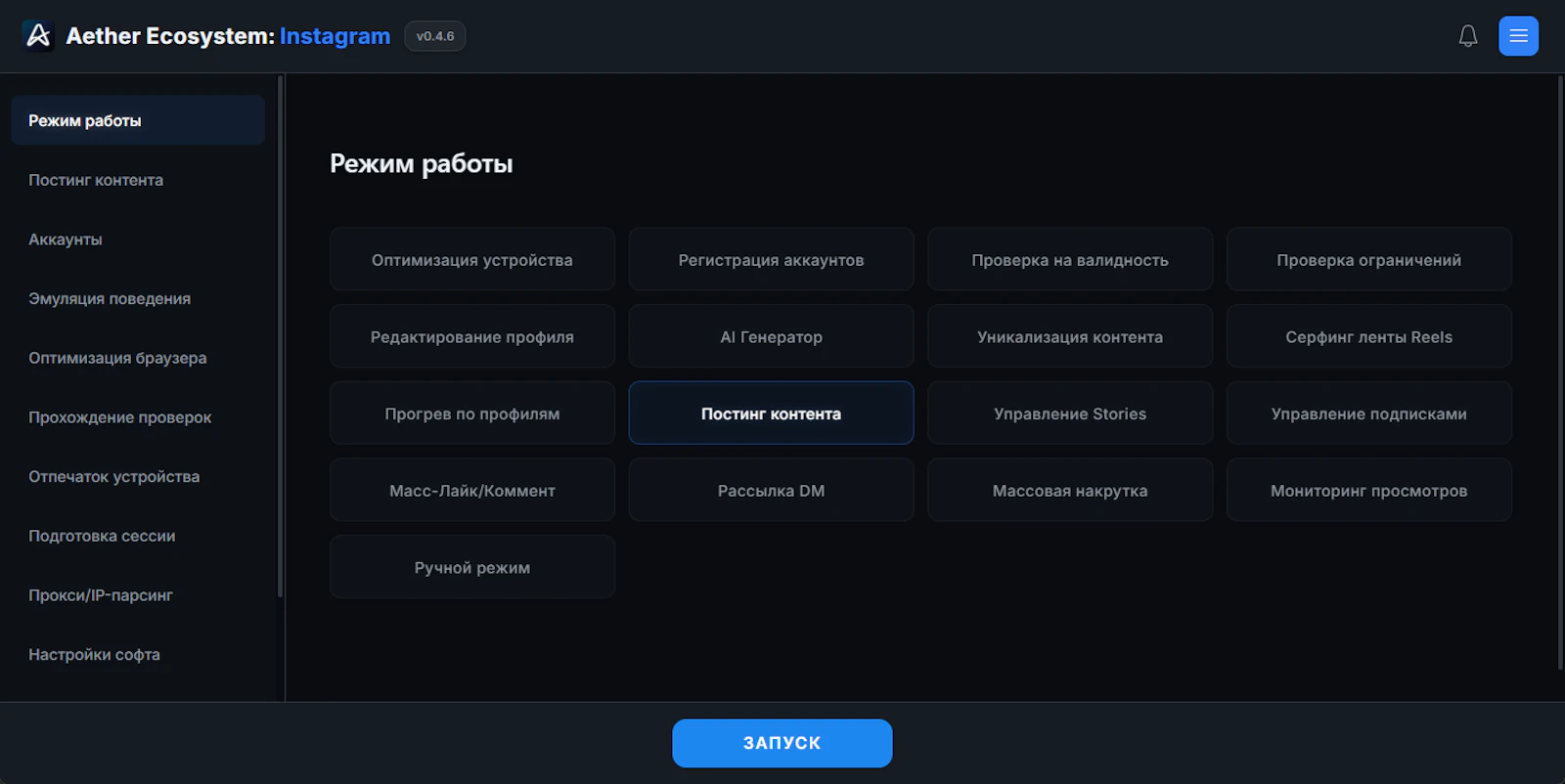This screenshot has height=784, width=1565.
Task: Open Эмуляция поведения section
Action: [x=138, y=298]
